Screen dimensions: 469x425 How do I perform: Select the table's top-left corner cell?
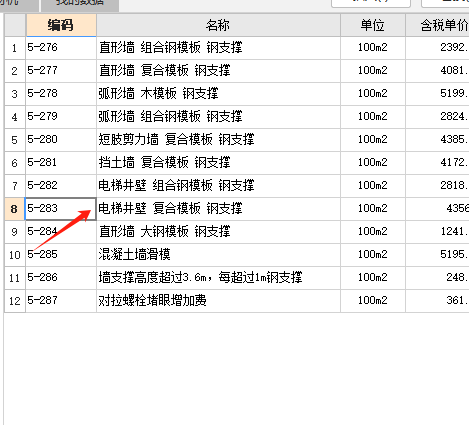pos(15,25)
